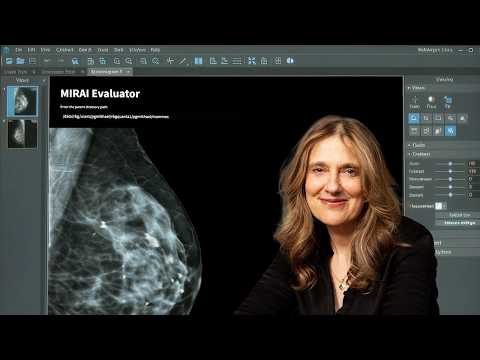
Task: Click the highlighted blue home icon in right panel
Action: pos(414,118)
